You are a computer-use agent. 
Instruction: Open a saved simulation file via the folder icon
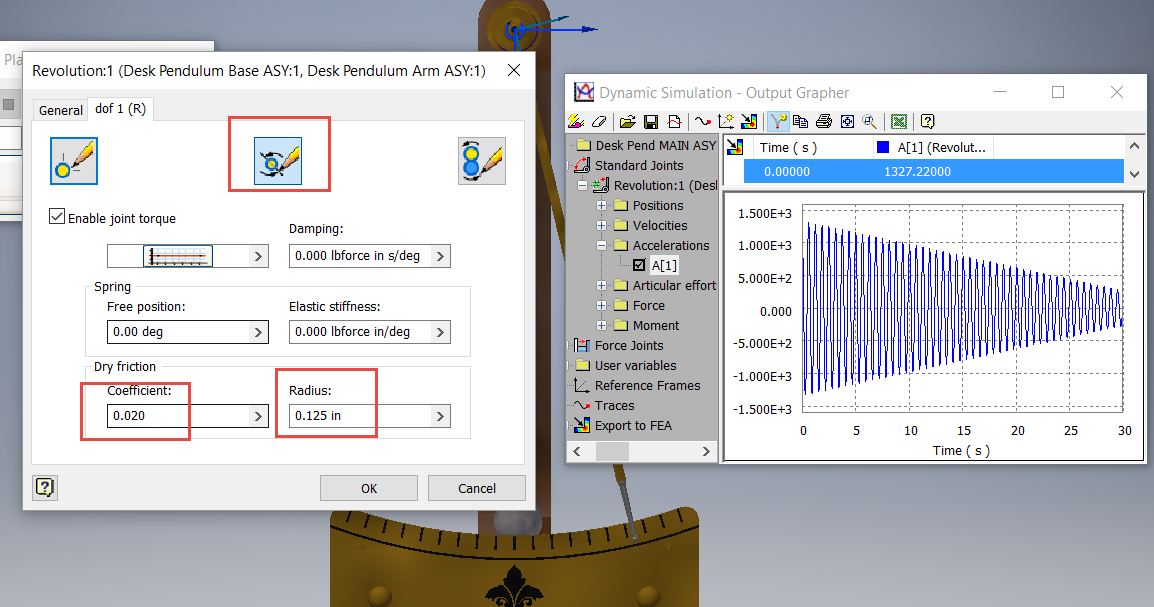[627, 121]
